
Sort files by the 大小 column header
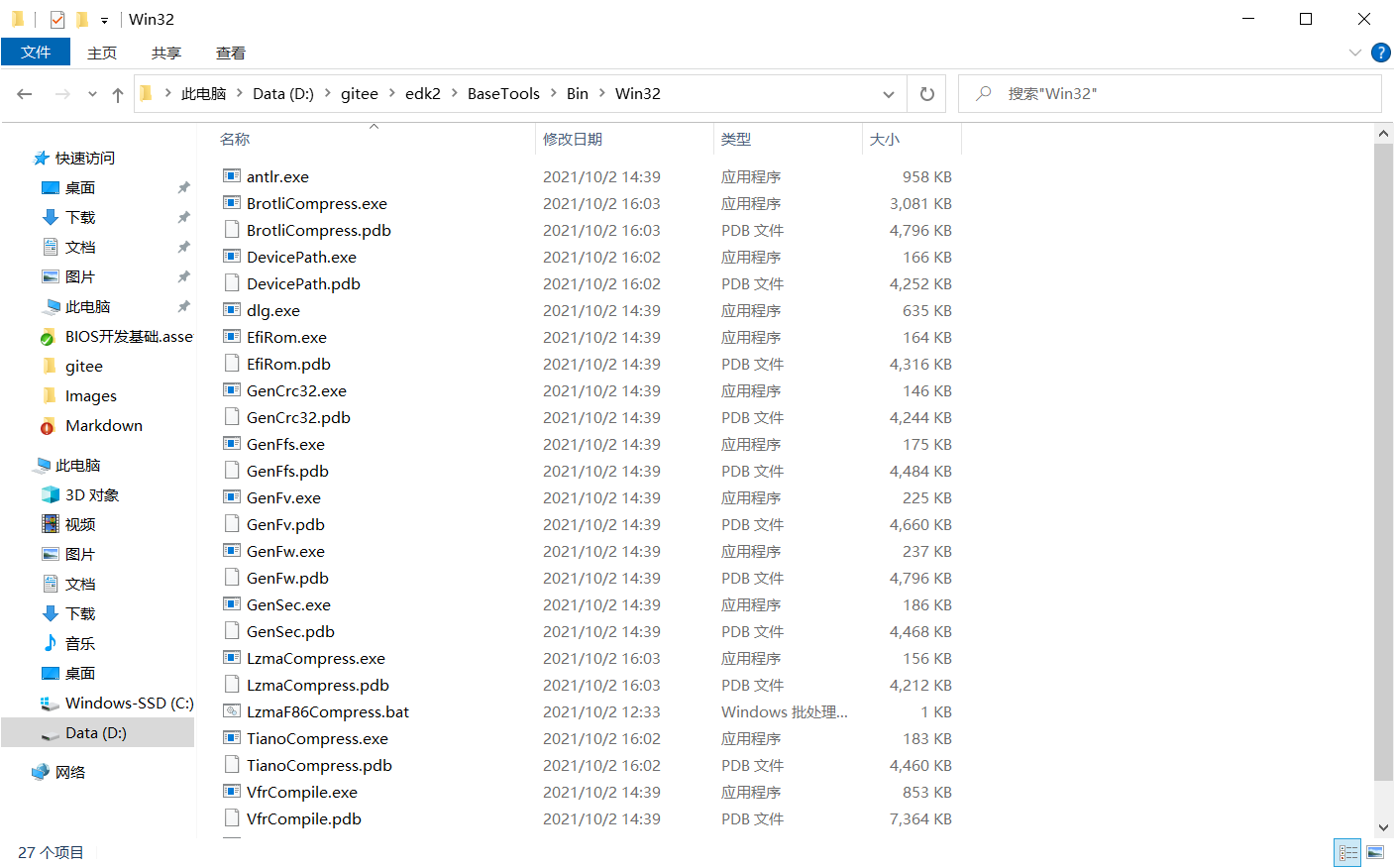[885, 139]
